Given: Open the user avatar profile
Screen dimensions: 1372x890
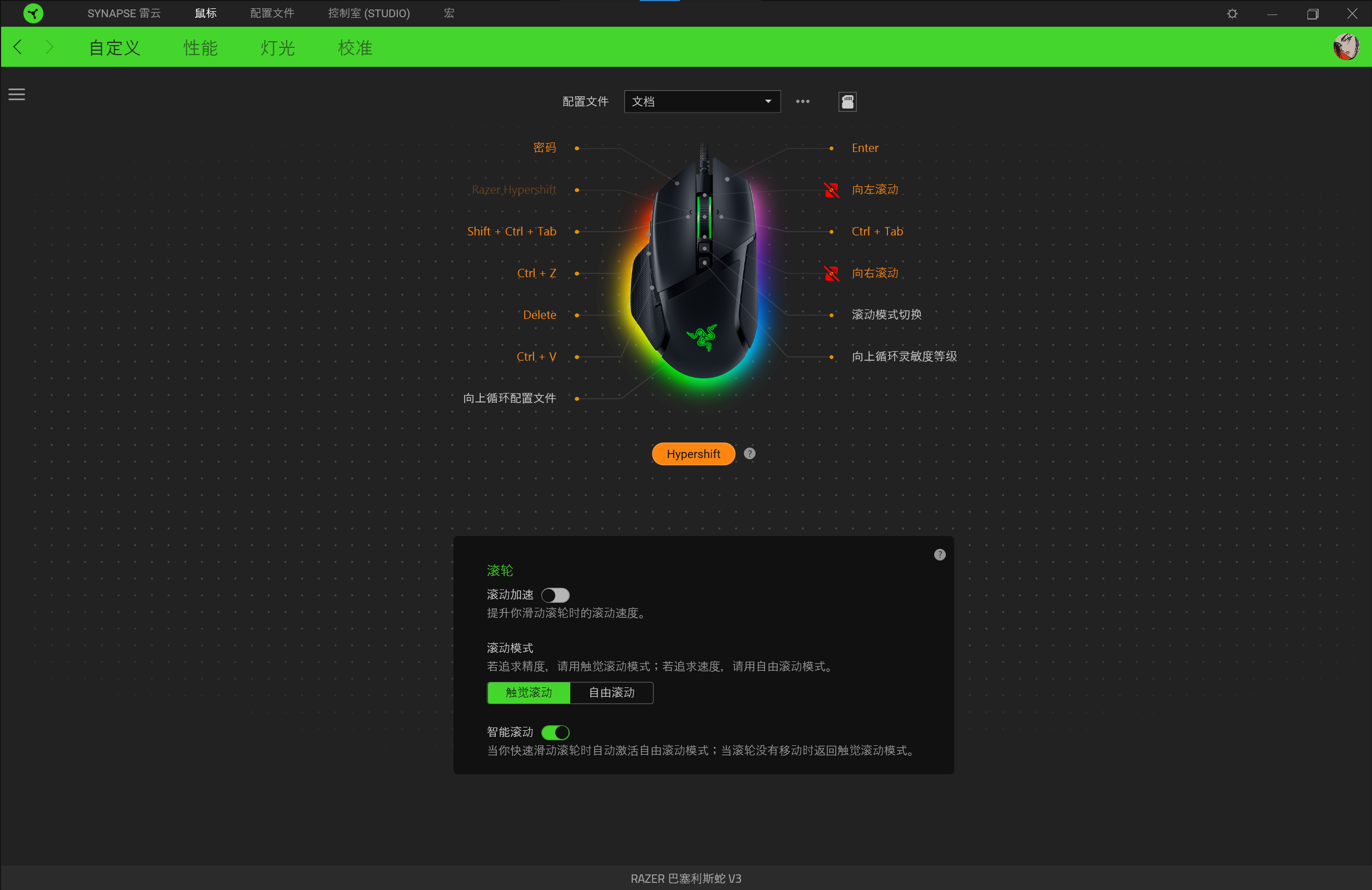Looking at the screenshot, I should click(1346, 47).
